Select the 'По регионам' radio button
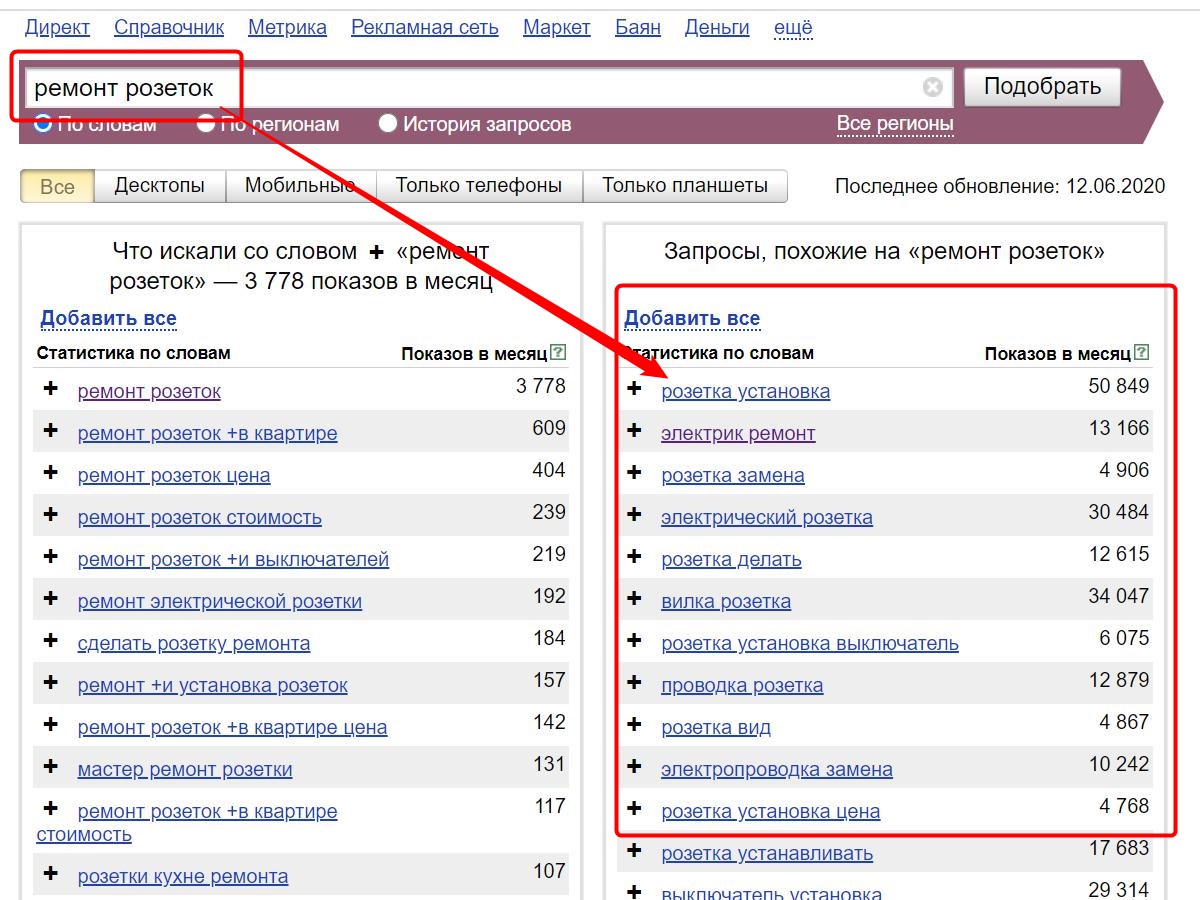1200x900 pixels. 206,124
